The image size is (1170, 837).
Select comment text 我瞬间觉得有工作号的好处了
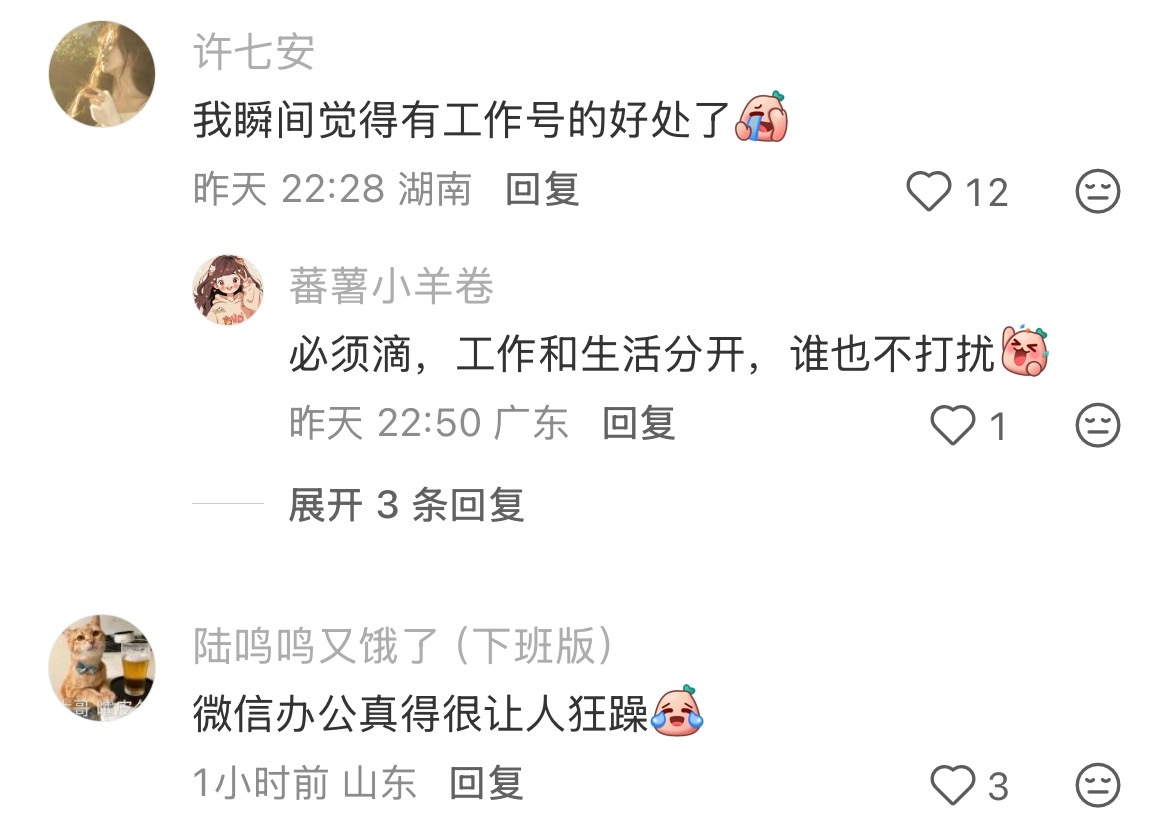pyautogui.click(x=461, y=119)
